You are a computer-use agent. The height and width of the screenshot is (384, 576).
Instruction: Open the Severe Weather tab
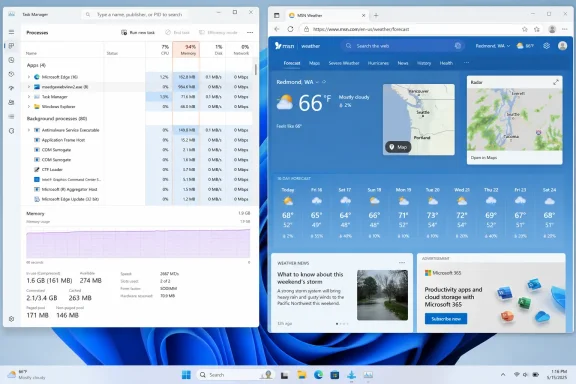(344, 63)
